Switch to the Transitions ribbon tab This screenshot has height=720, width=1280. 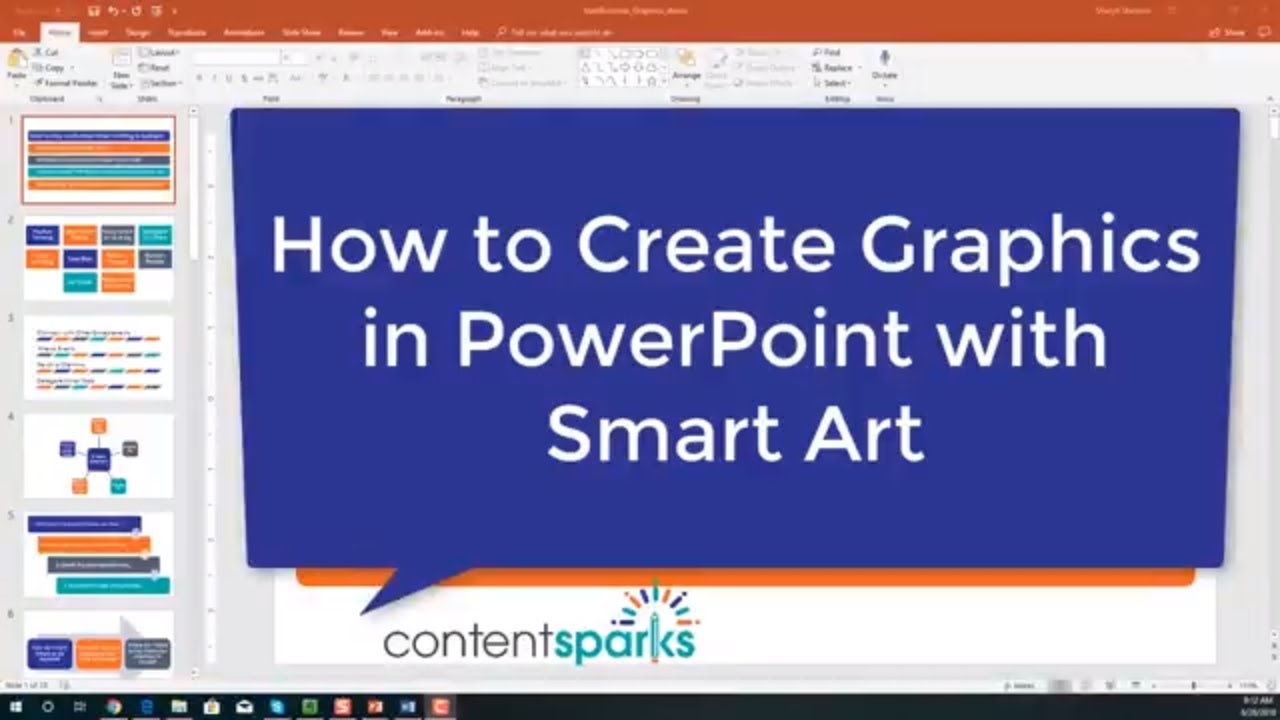pyautogui.click(x=188, y=32)
